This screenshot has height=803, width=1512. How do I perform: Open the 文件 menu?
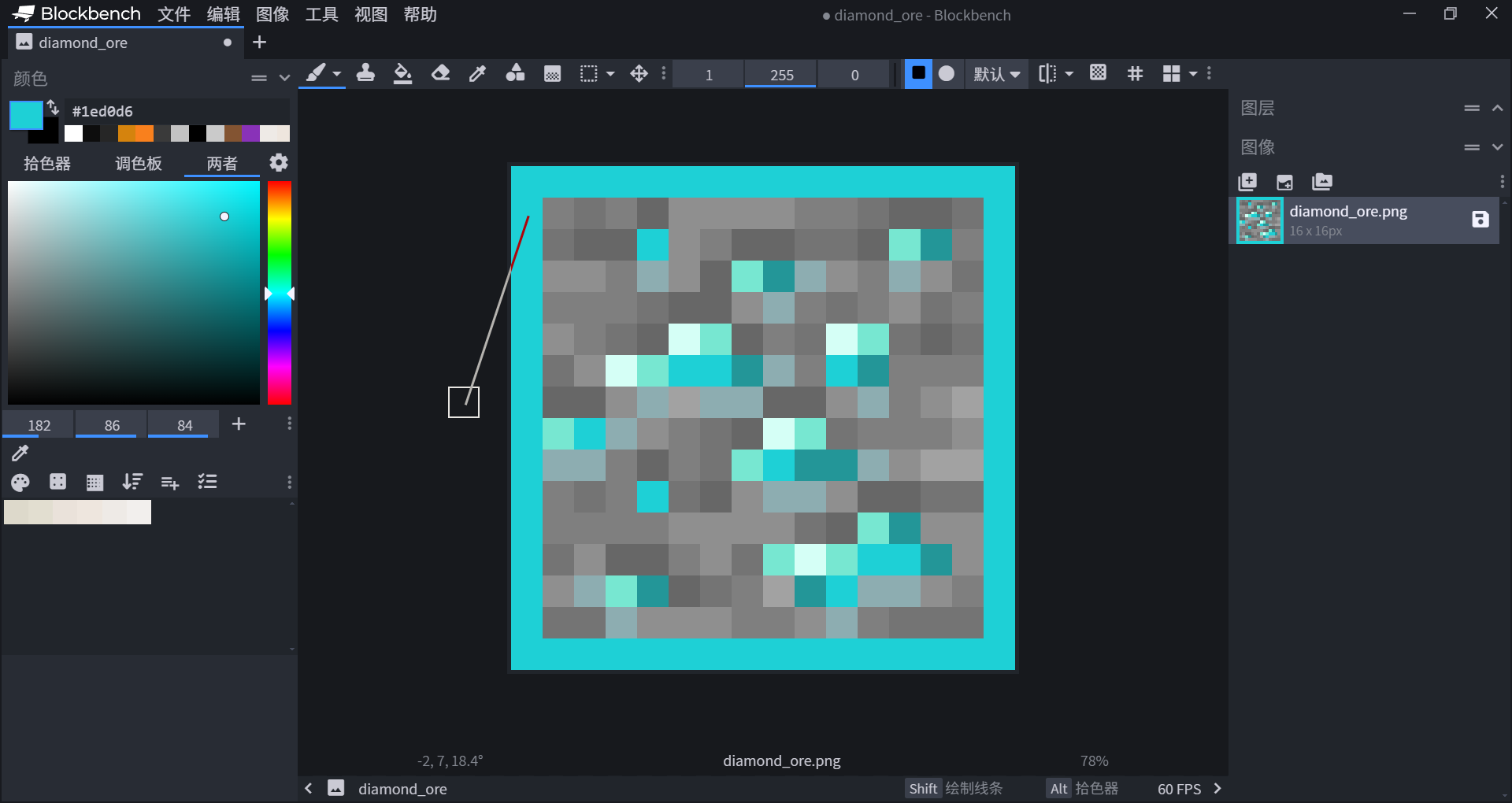[x=174, y=14]
